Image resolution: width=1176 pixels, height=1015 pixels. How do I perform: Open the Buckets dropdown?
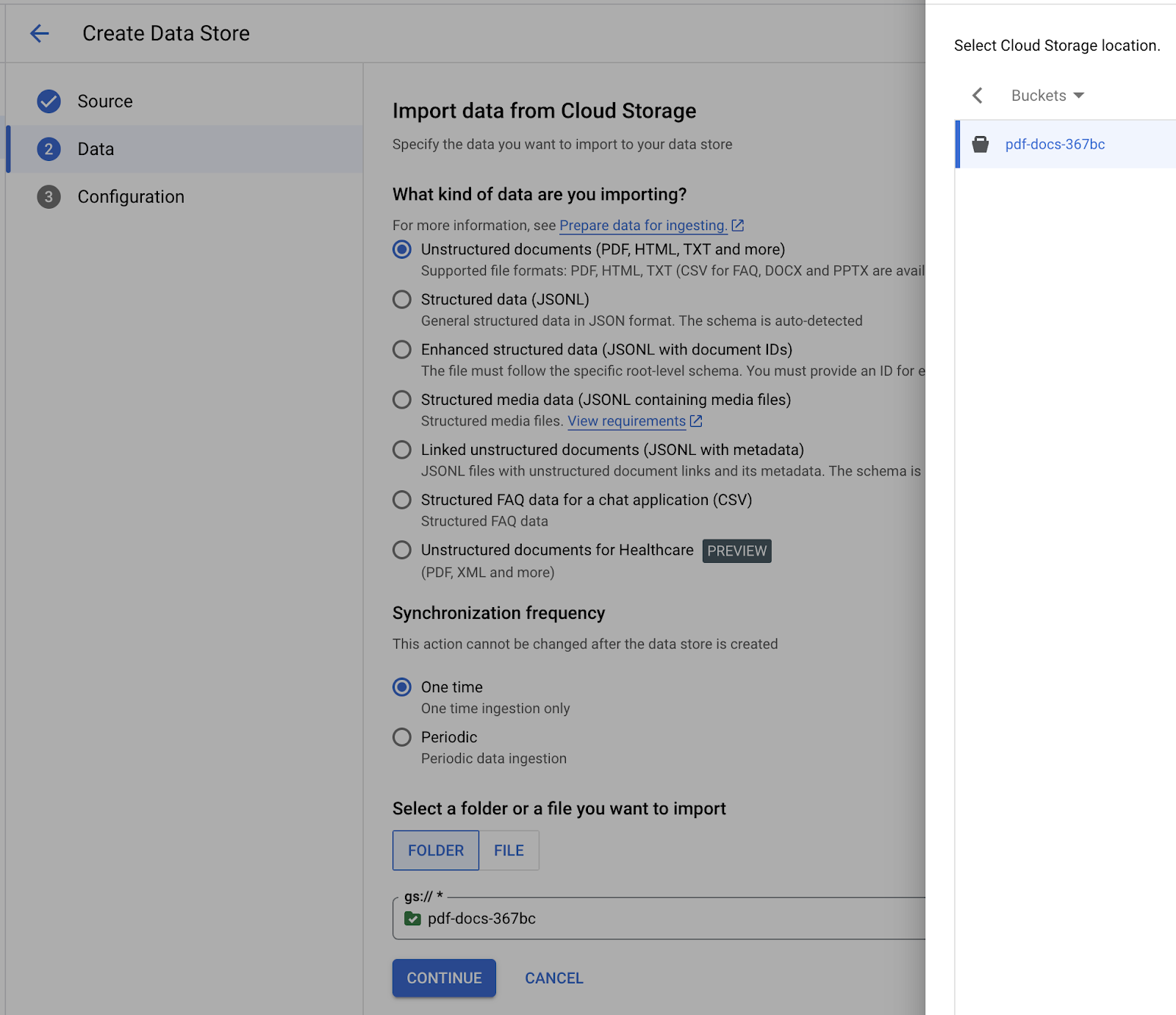[x=1047, y=96]
